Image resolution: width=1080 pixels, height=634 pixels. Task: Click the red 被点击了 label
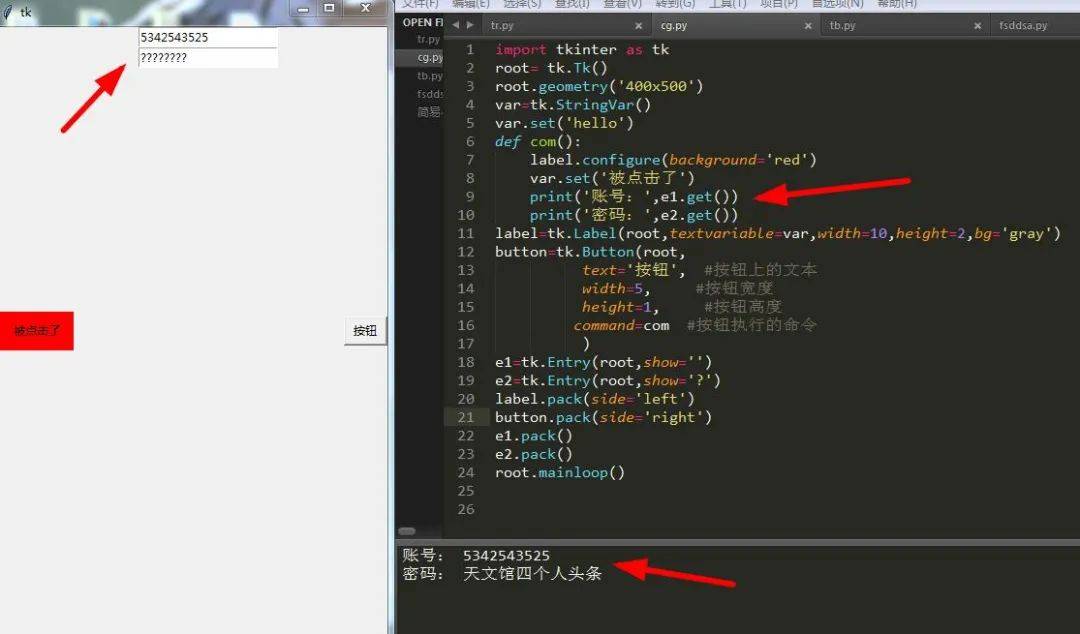click(37, 331)
